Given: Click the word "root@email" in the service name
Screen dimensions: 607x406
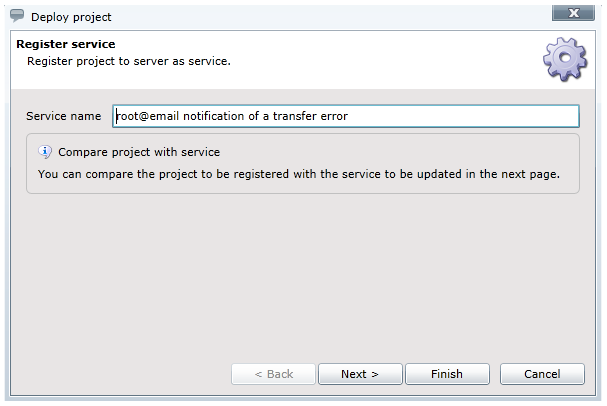Looking at the screenshot, I should (144, 116).
